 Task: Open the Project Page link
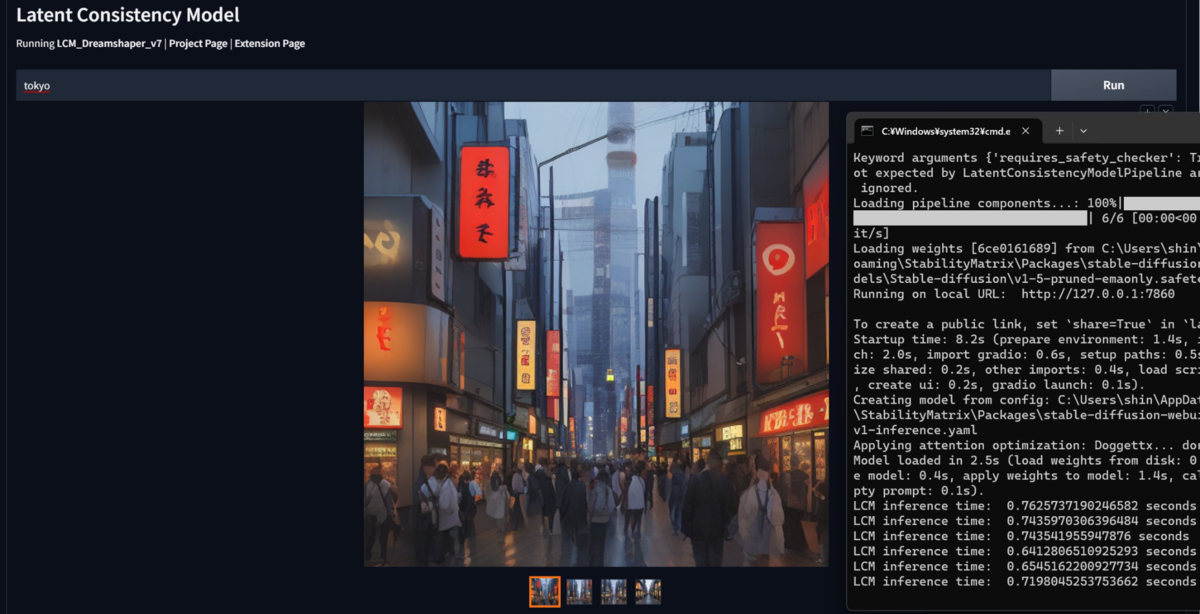click(198, 44)
